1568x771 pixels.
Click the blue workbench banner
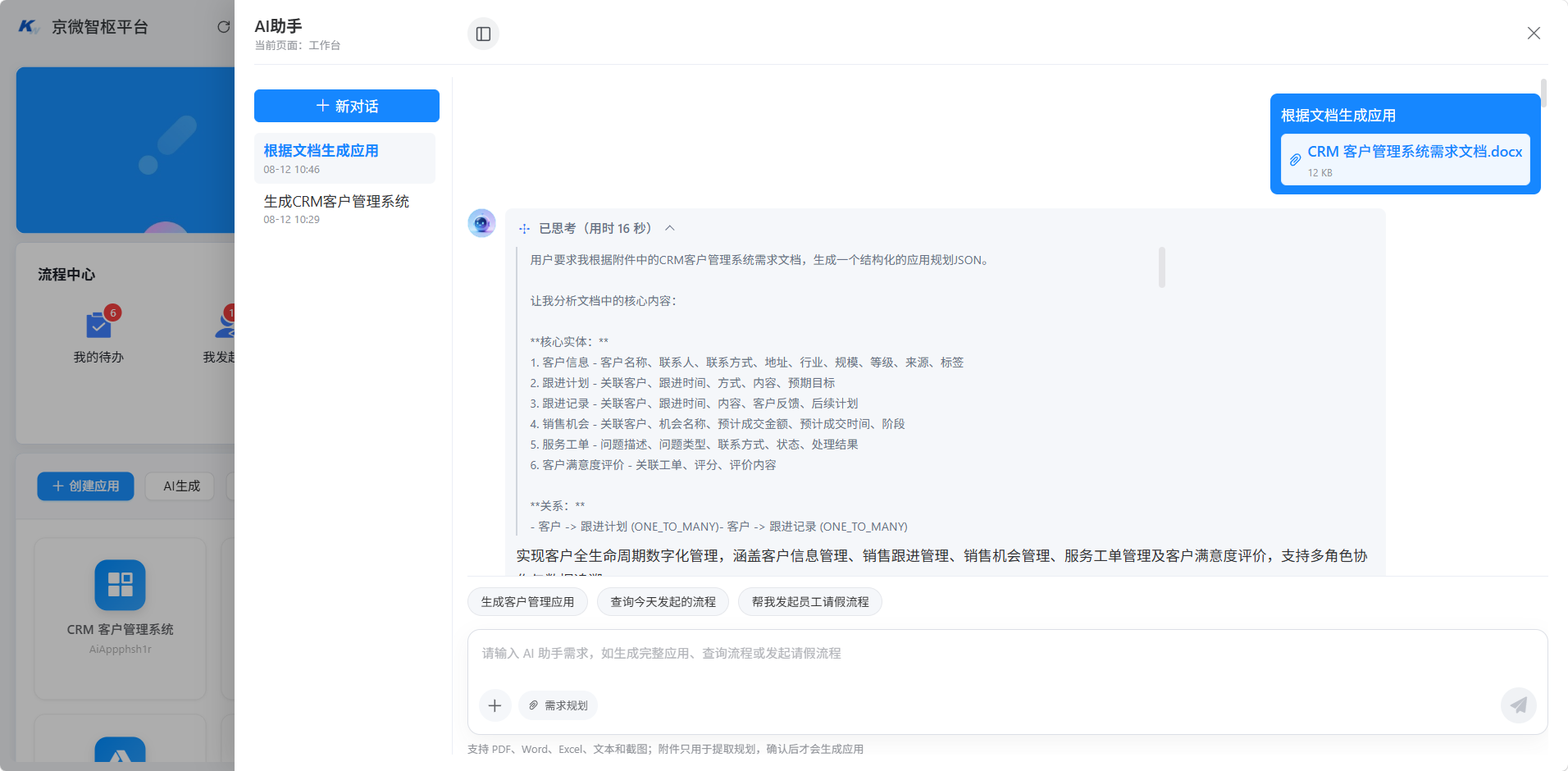[125, 150]
